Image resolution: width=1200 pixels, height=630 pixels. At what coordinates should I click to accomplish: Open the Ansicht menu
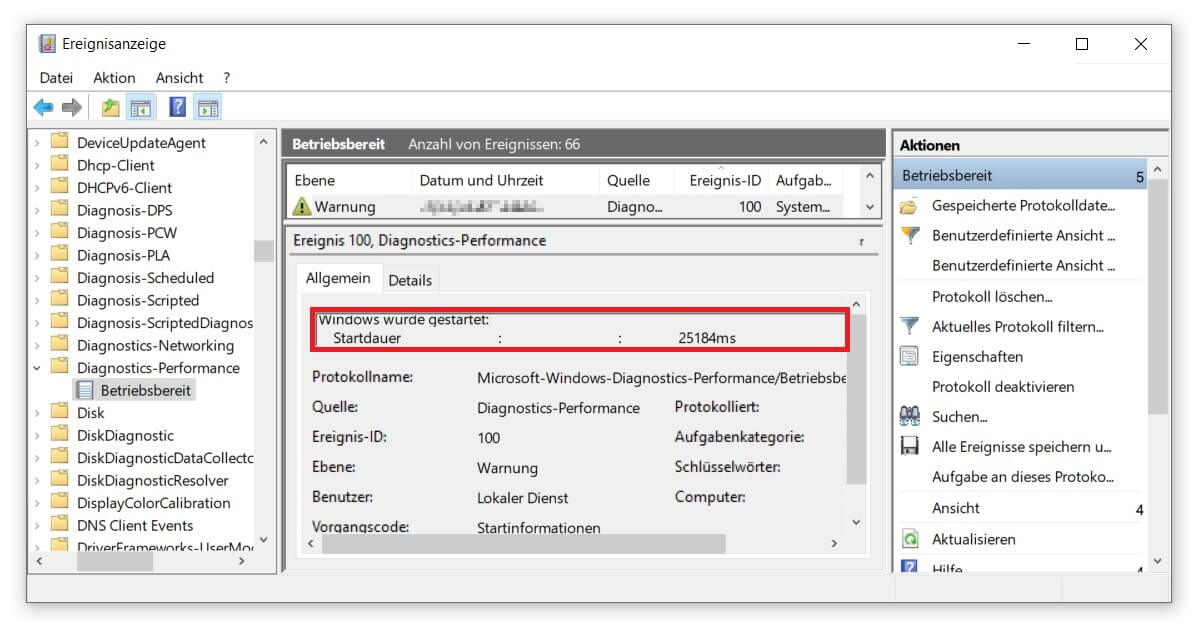179,77
